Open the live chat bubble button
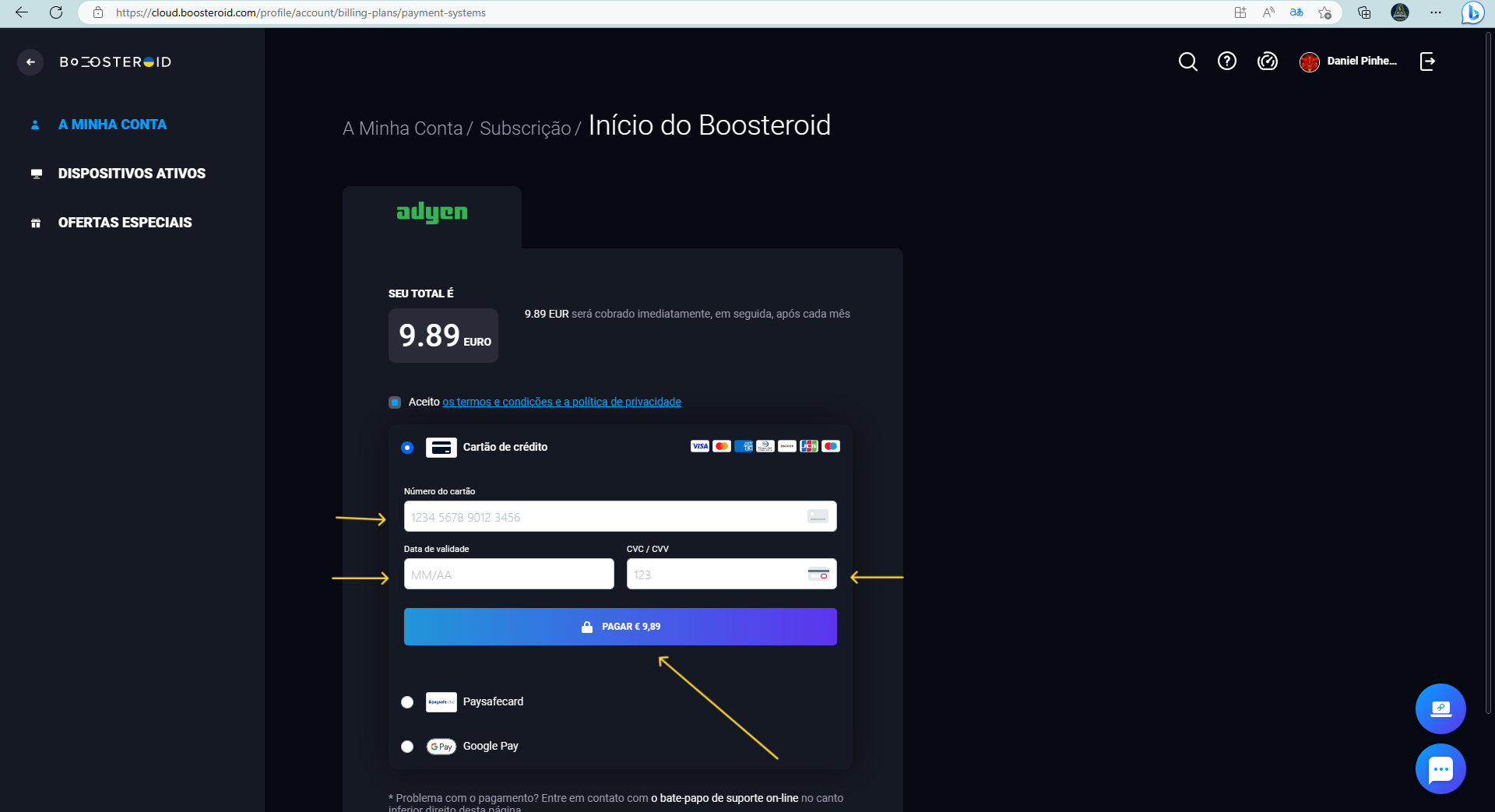 pos(1440,769)
